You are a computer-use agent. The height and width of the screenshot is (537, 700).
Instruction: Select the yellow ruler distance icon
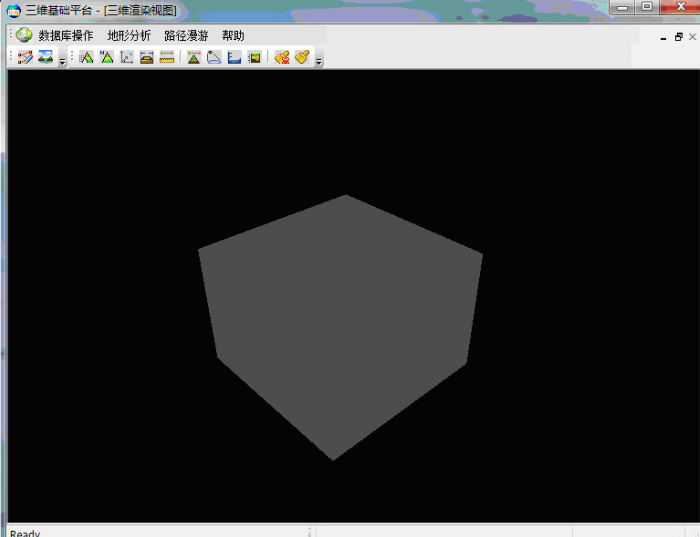[x=167, y=57]
